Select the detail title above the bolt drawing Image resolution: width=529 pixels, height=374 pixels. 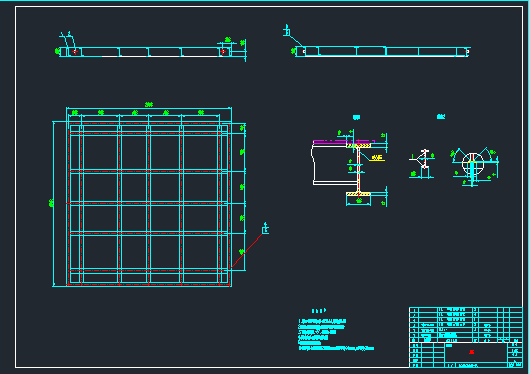coord(441,117)
